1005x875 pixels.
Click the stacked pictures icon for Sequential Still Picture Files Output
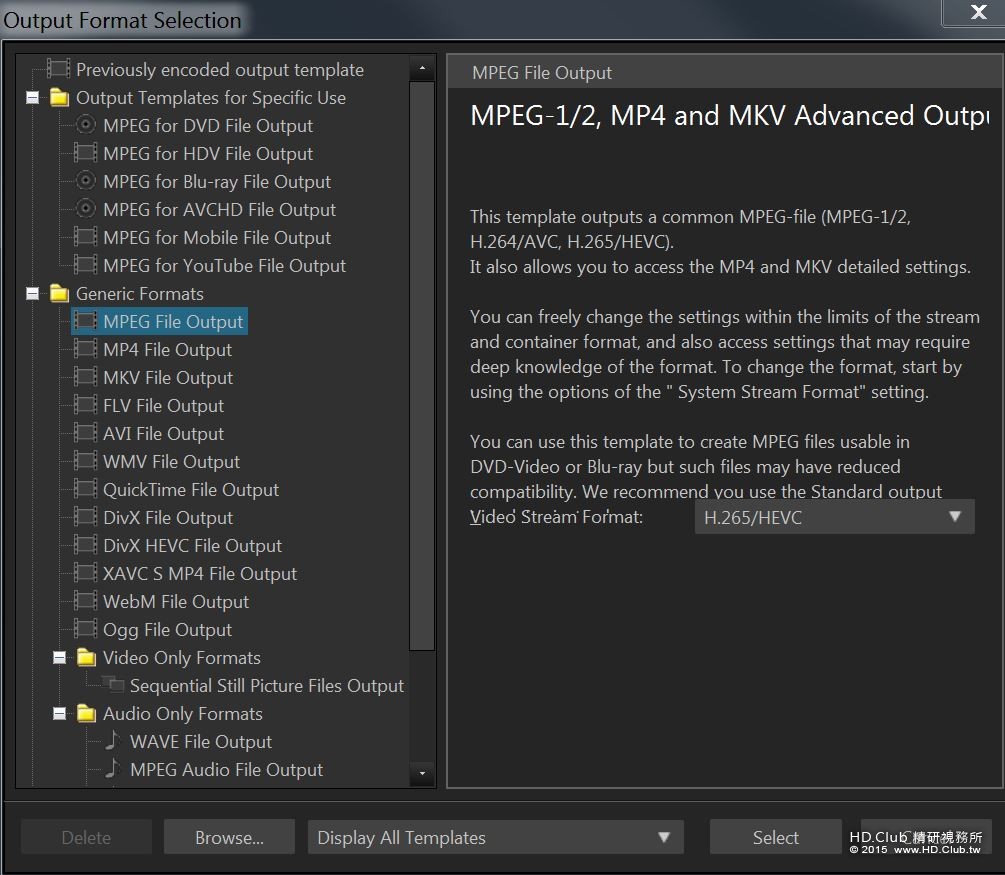(x=113, y=685)
